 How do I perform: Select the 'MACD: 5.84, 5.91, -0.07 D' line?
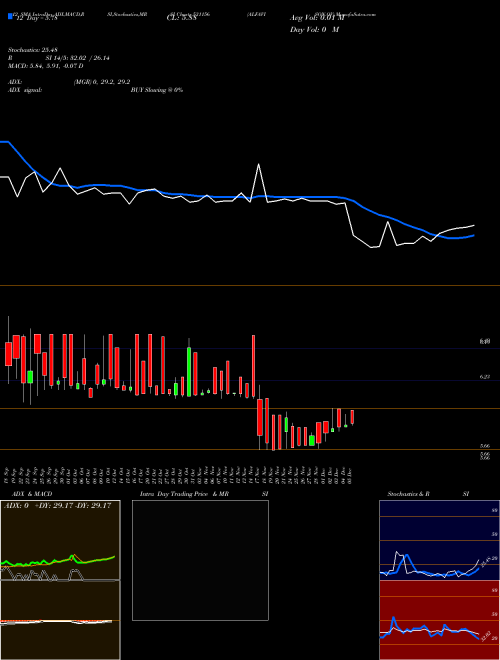click(45, 66)
